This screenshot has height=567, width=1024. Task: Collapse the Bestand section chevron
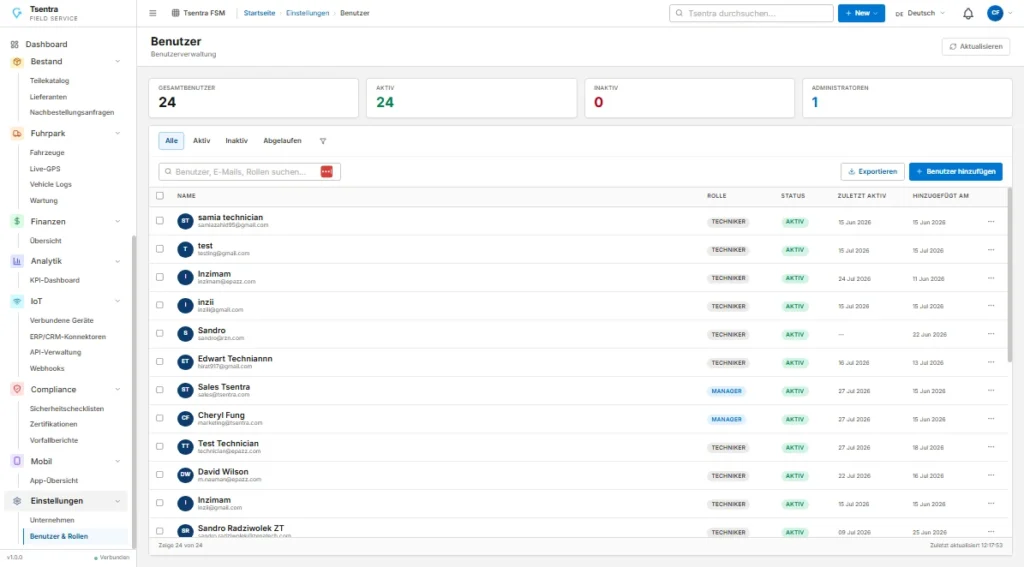[x=118, y=61]
